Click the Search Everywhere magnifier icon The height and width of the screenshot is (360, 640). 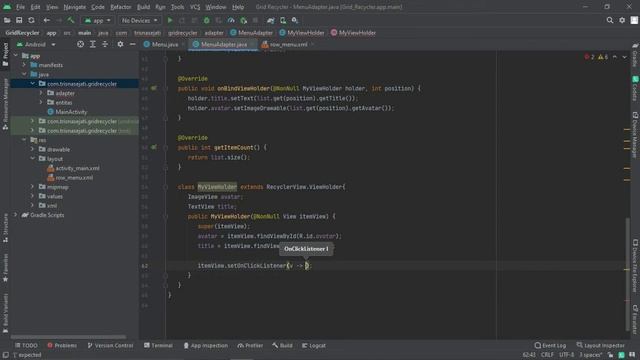coord(609,20)
